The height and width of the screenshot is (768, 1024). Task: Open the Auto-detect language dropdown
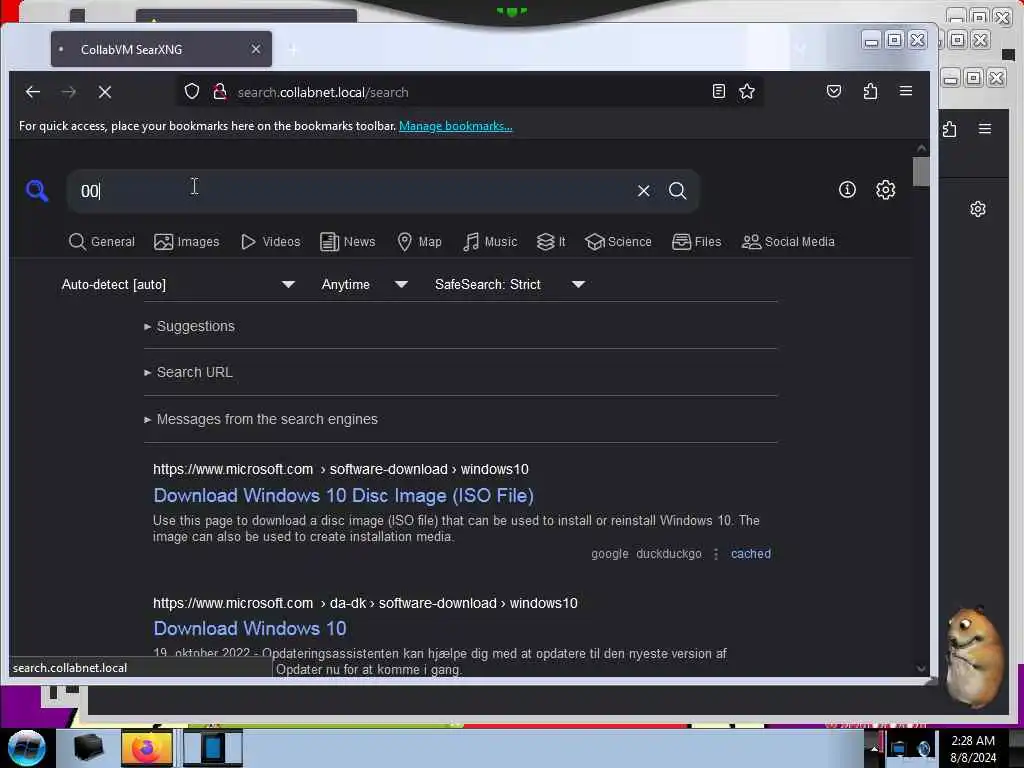click(178, 285)
